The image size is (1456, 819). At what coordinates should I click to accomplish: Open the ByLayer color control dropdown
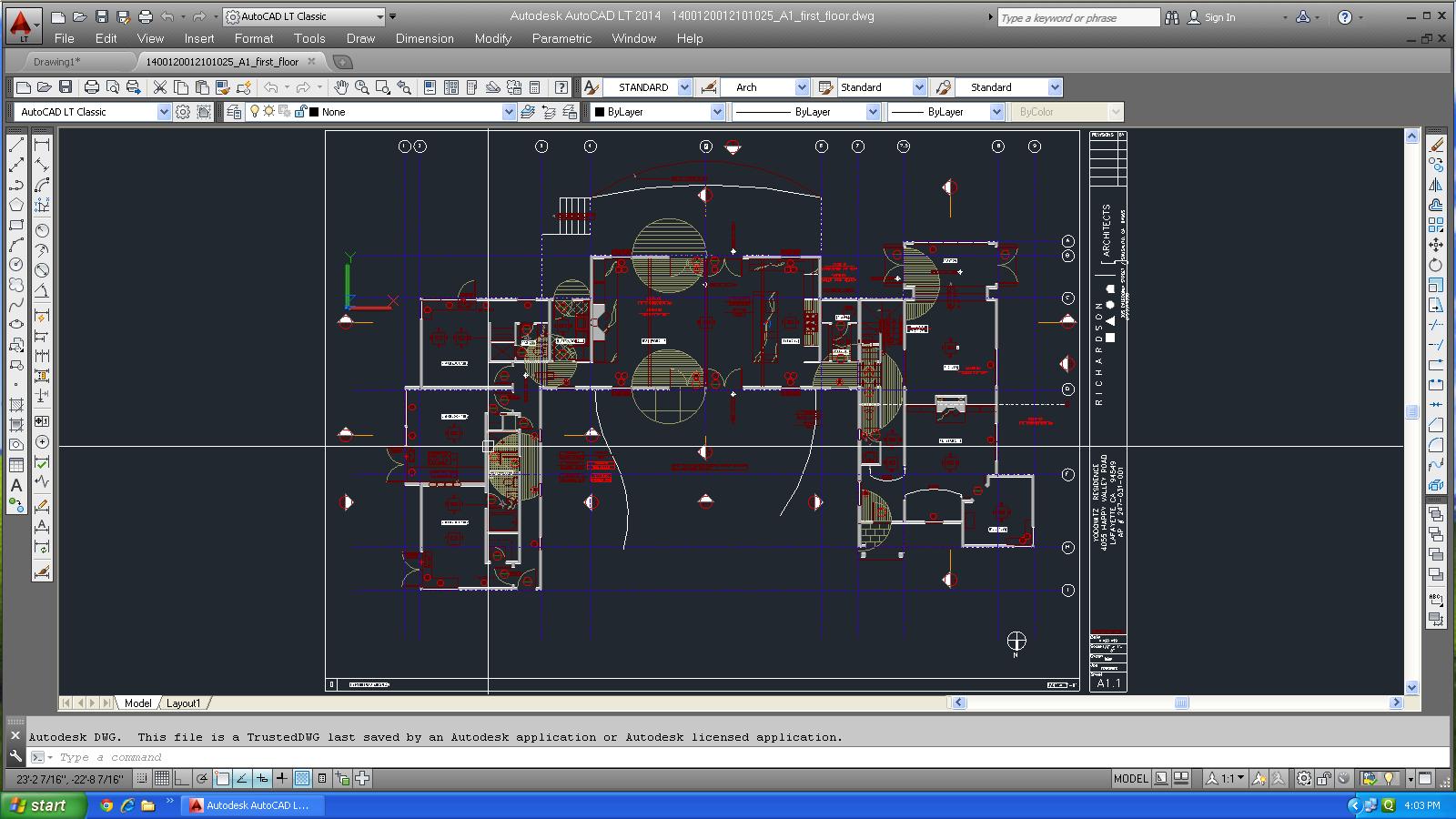(x=716, y=112)
